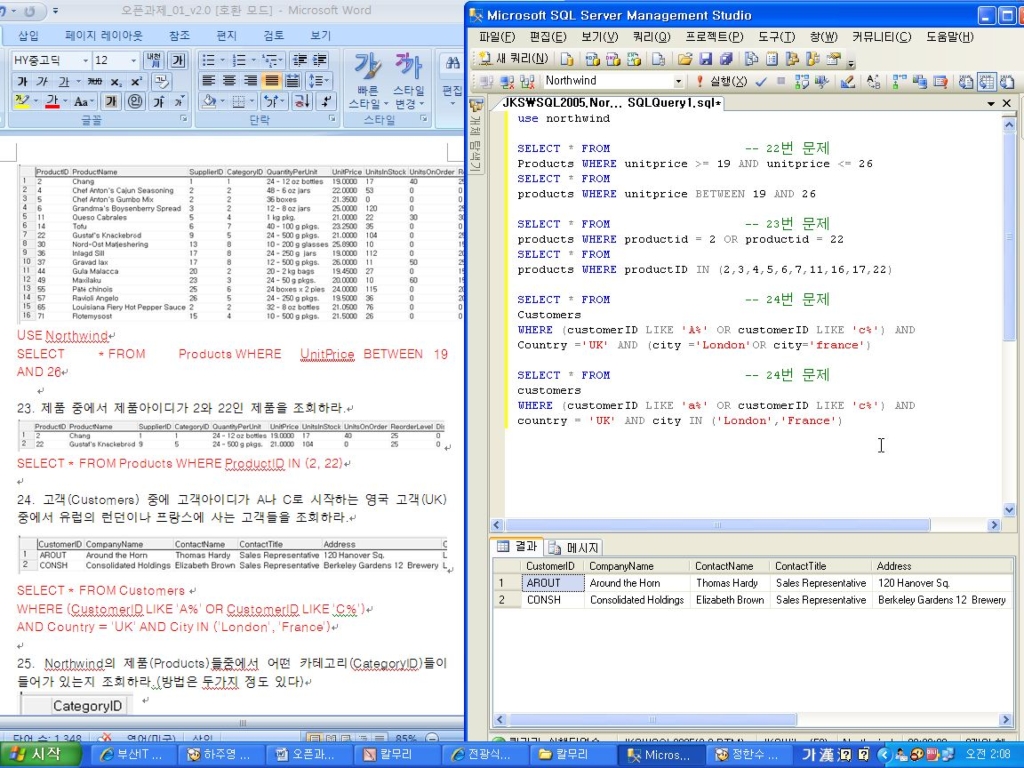Click the Parse query checkmark icon
Image resolution: width=1024 pixels, height=768 pixels.
click(761, 81)
